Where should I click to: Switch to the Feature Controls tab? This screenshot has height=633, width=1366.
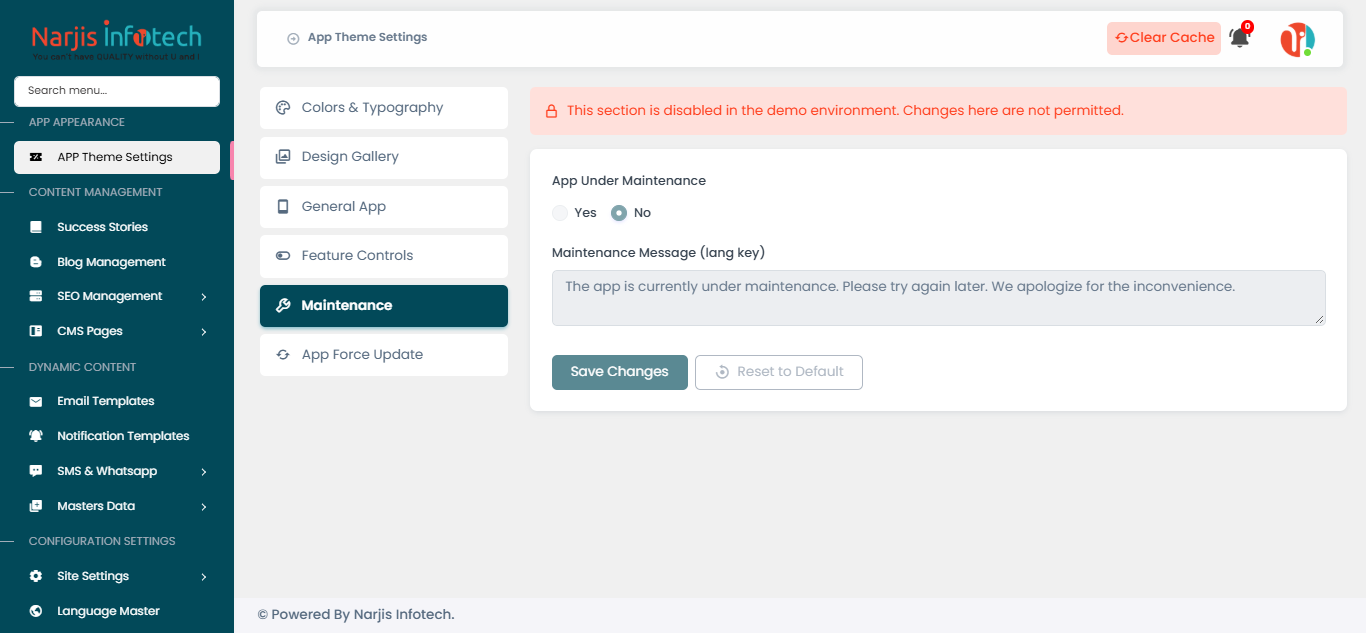tap(384, 256)
